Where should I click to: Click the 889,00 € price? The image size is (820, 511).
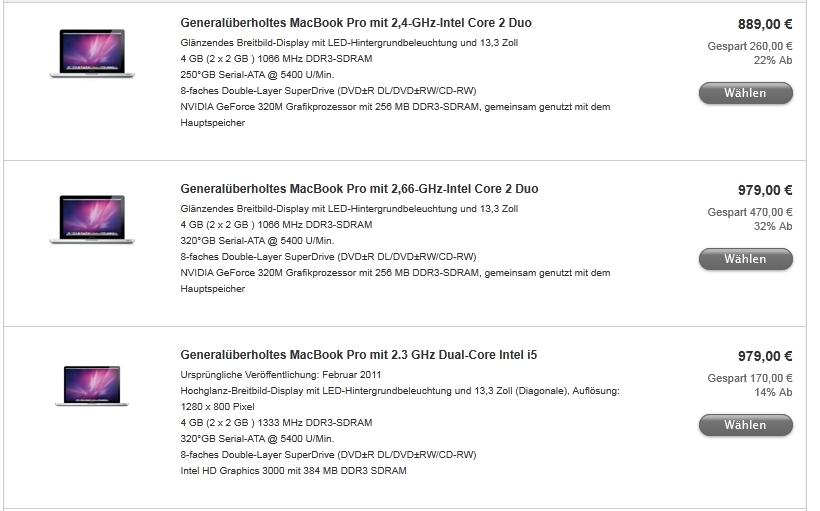coord(765,24)
